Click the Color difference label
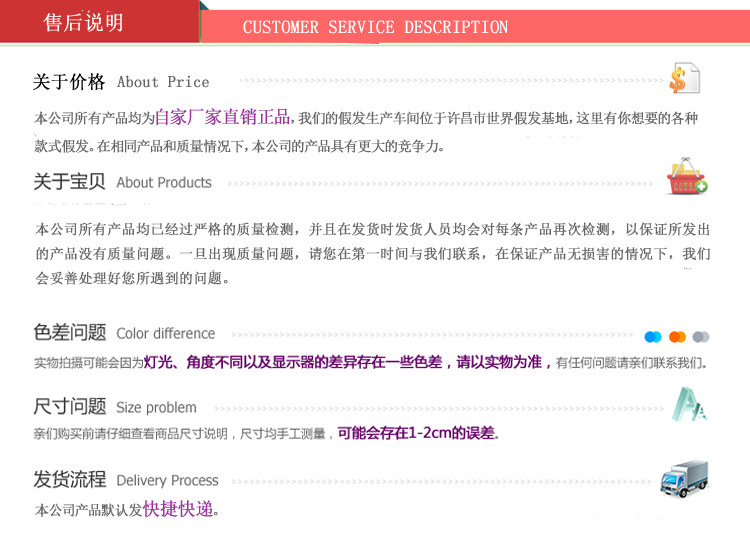The width and height of the screenshot is (750, 534). click(165, 334)
